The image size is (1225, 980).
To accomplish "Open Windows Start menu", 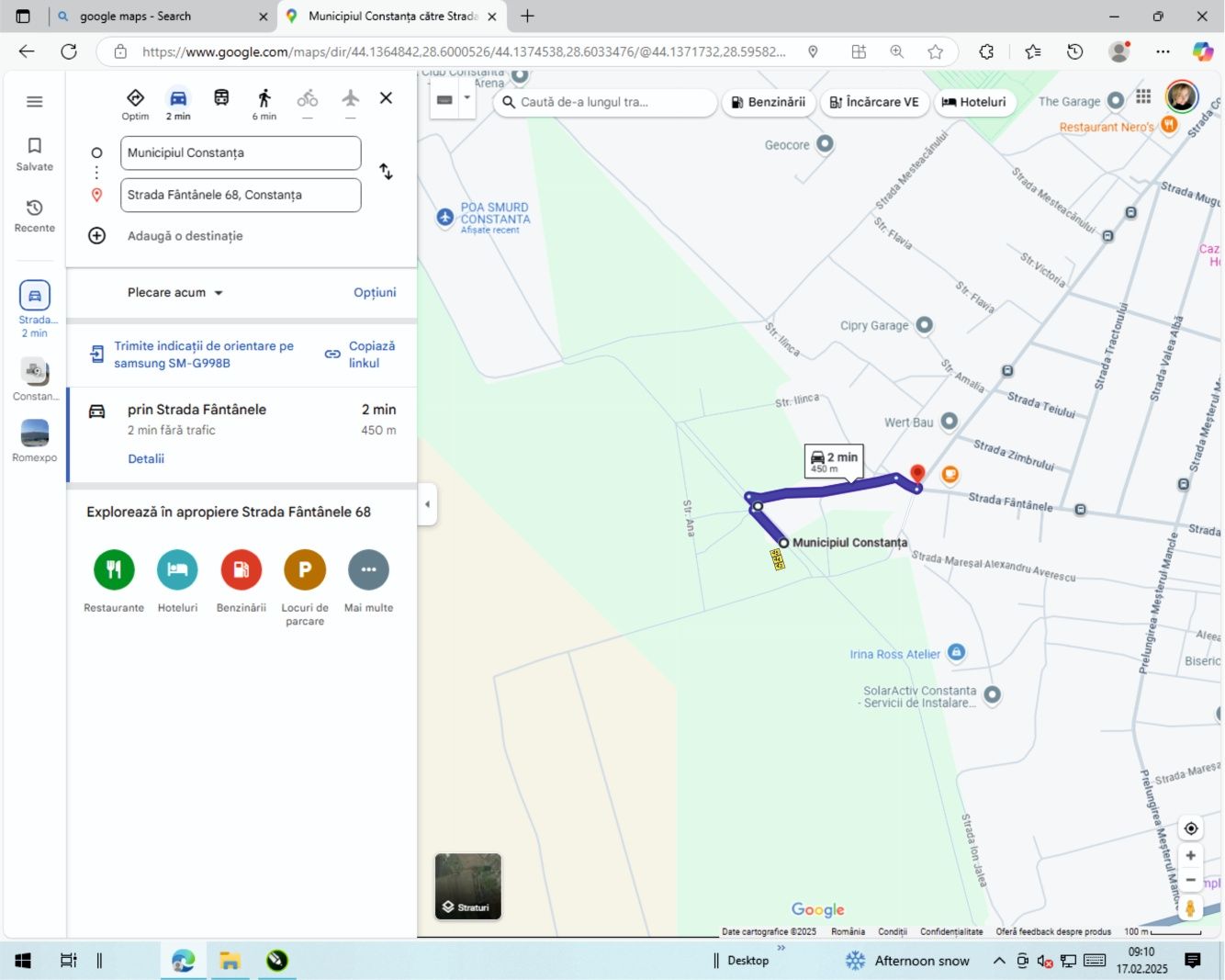I will coord(24,961).
